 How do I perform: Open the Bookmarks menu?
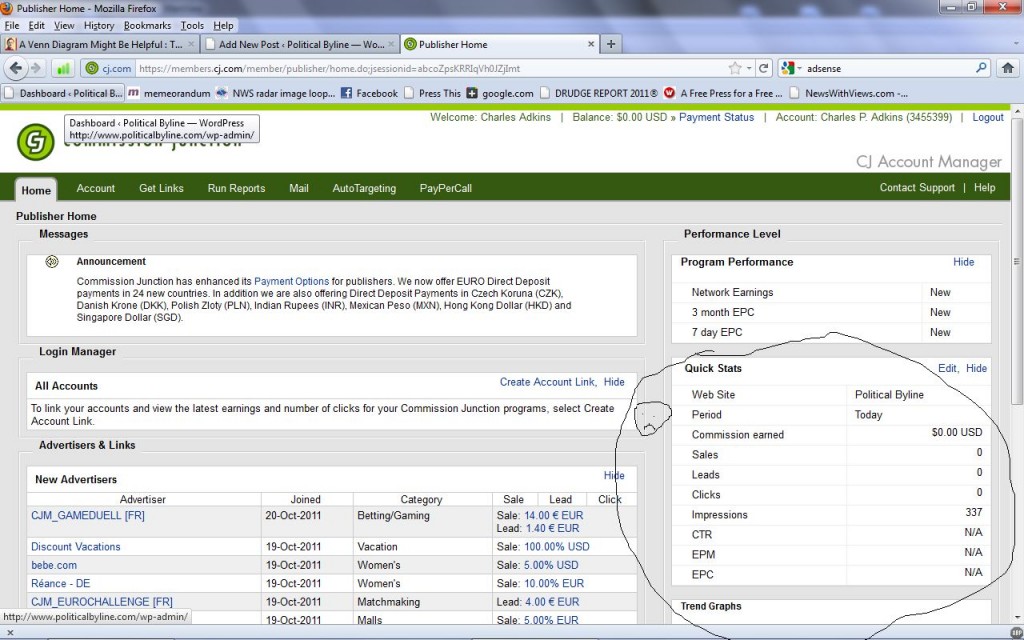click(148, 25)
